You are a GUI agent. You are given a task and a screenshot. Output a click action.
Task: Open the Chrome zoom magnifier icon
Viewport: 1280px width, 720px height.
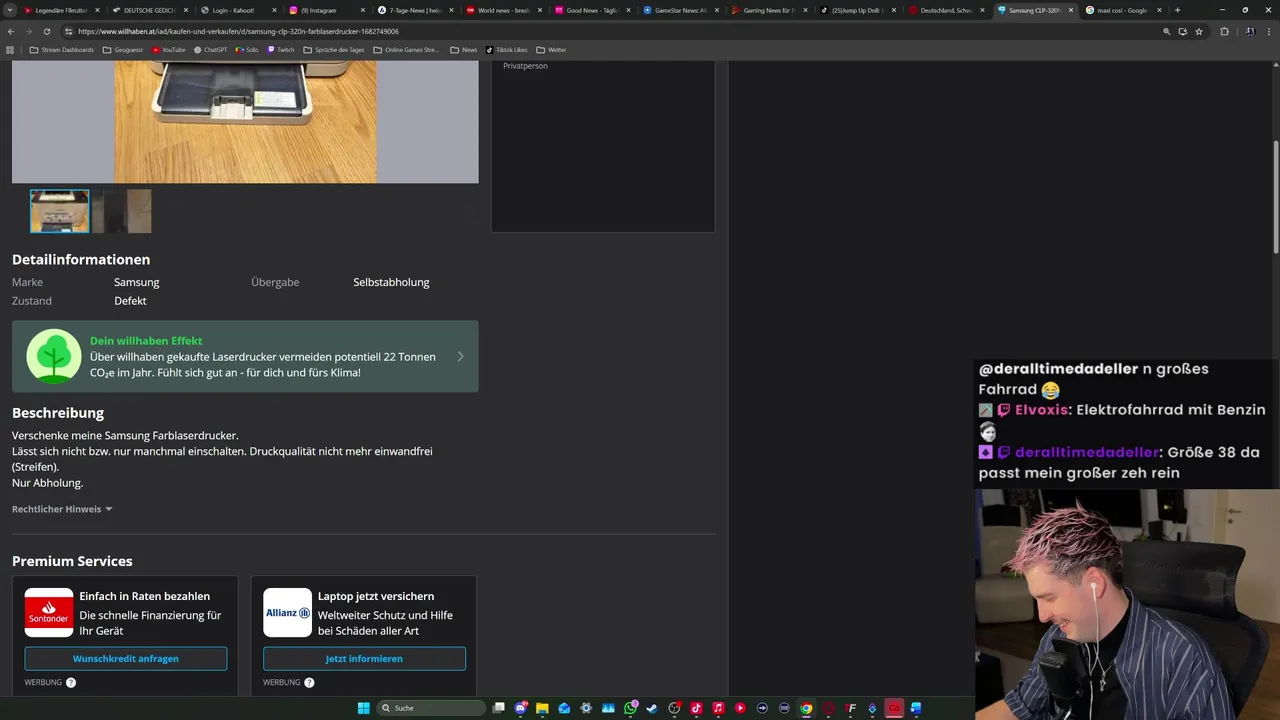click(x=1166, y=31)
